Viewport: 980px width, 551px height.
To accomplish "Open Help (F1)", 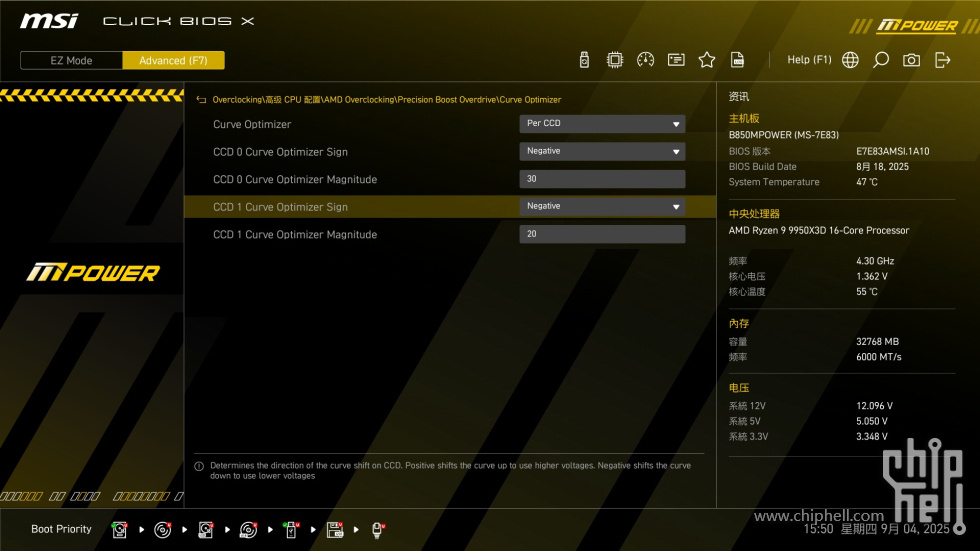I will point(809,60).
